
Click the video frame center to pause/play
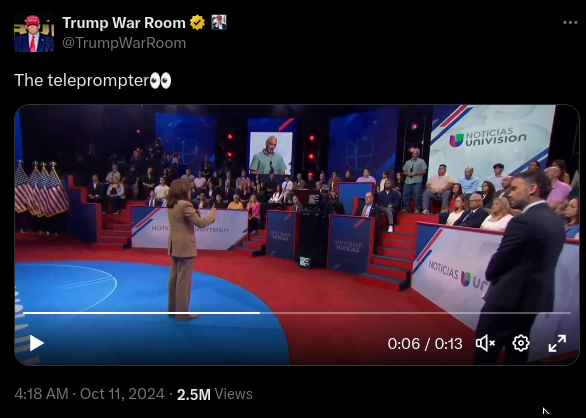(x=297, y=234)
